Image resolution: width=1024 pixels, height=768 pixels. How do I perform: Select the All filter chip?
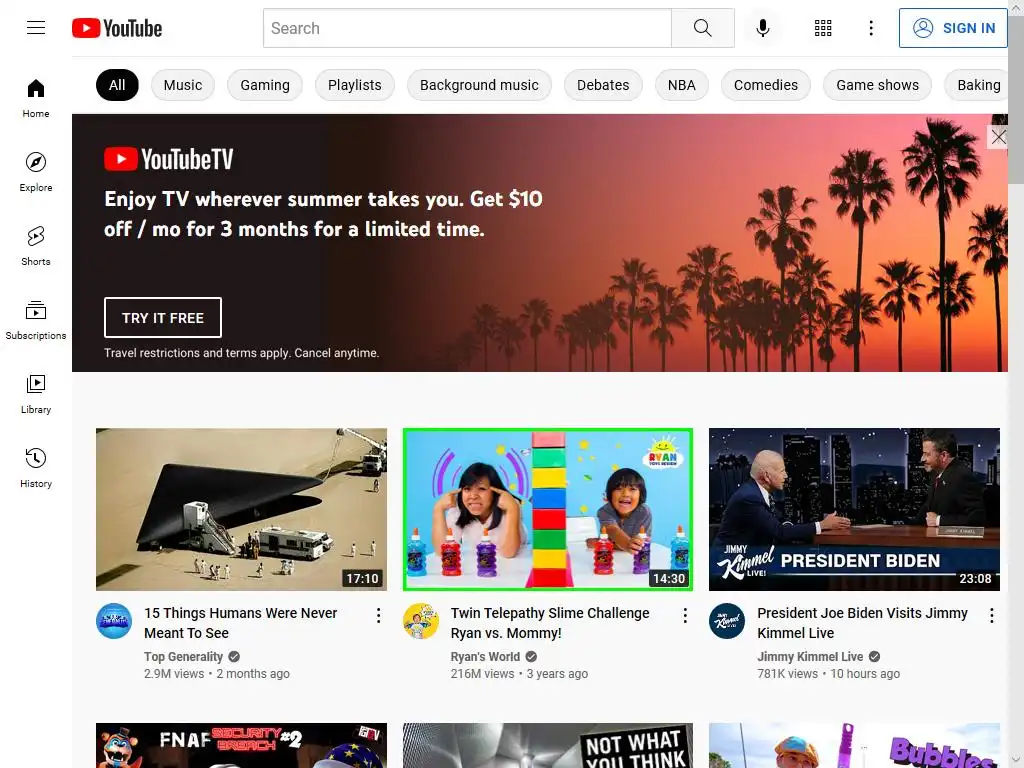point(117,85)
